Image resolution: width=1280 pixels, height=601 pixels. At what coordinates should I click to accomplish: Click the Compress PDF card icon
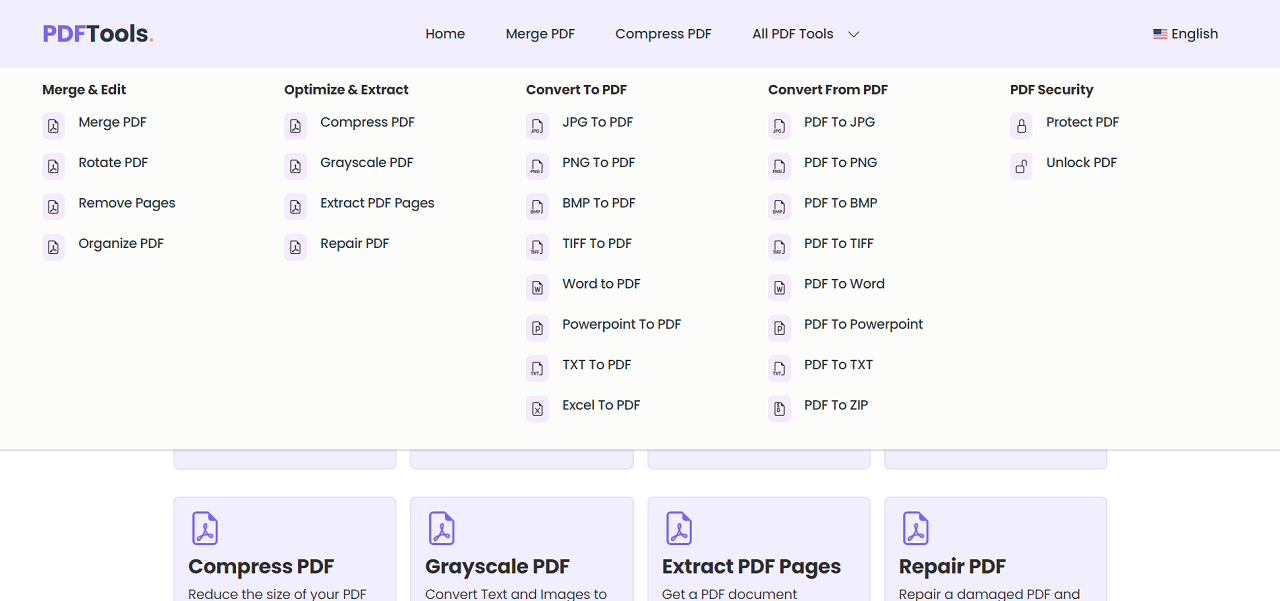(206, 528)
